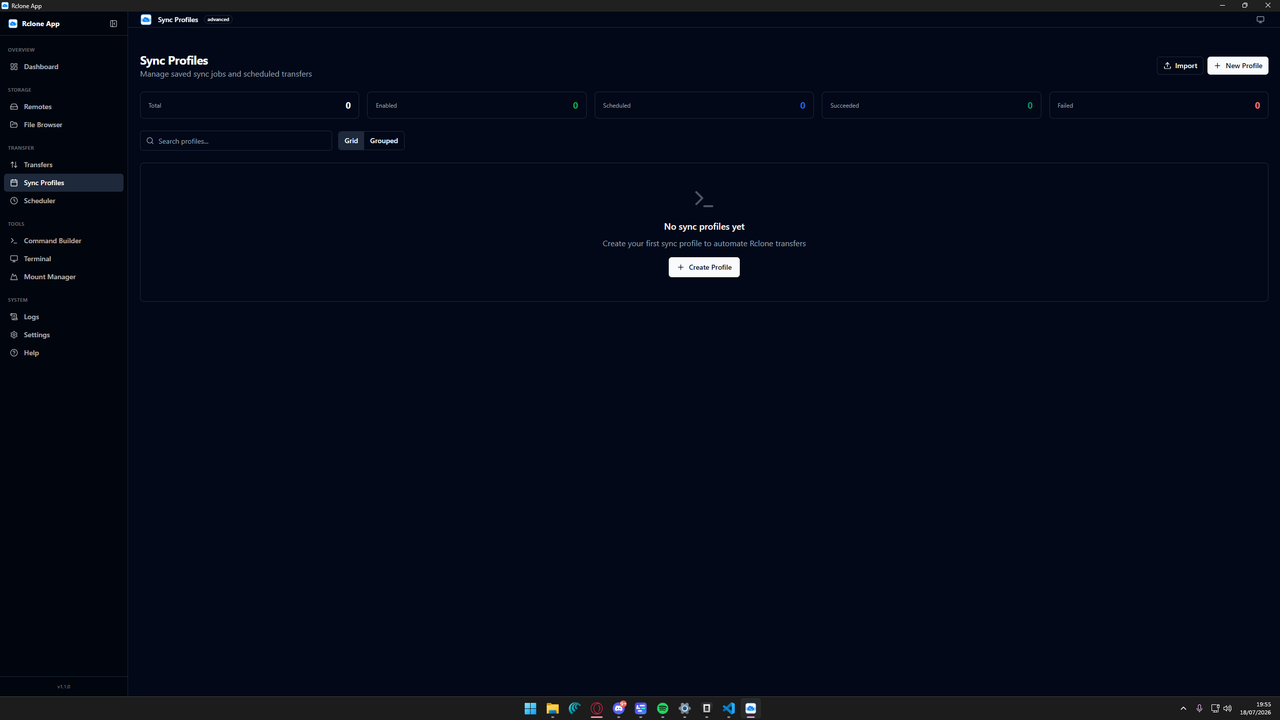Switch to Grouped view
The image size is (1280, 720).
tap(384, 141)
